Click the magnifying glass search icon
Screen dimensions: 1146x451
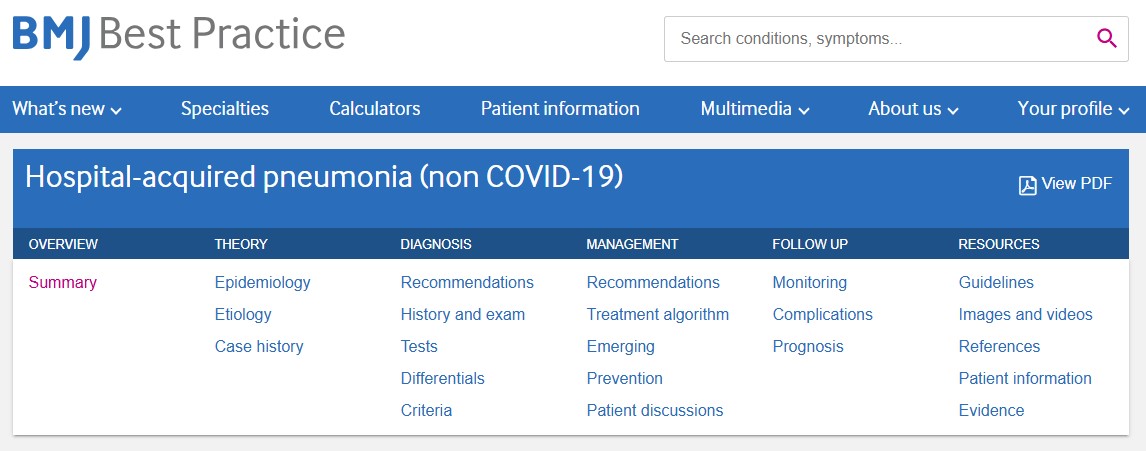(x=1106, y=39)
